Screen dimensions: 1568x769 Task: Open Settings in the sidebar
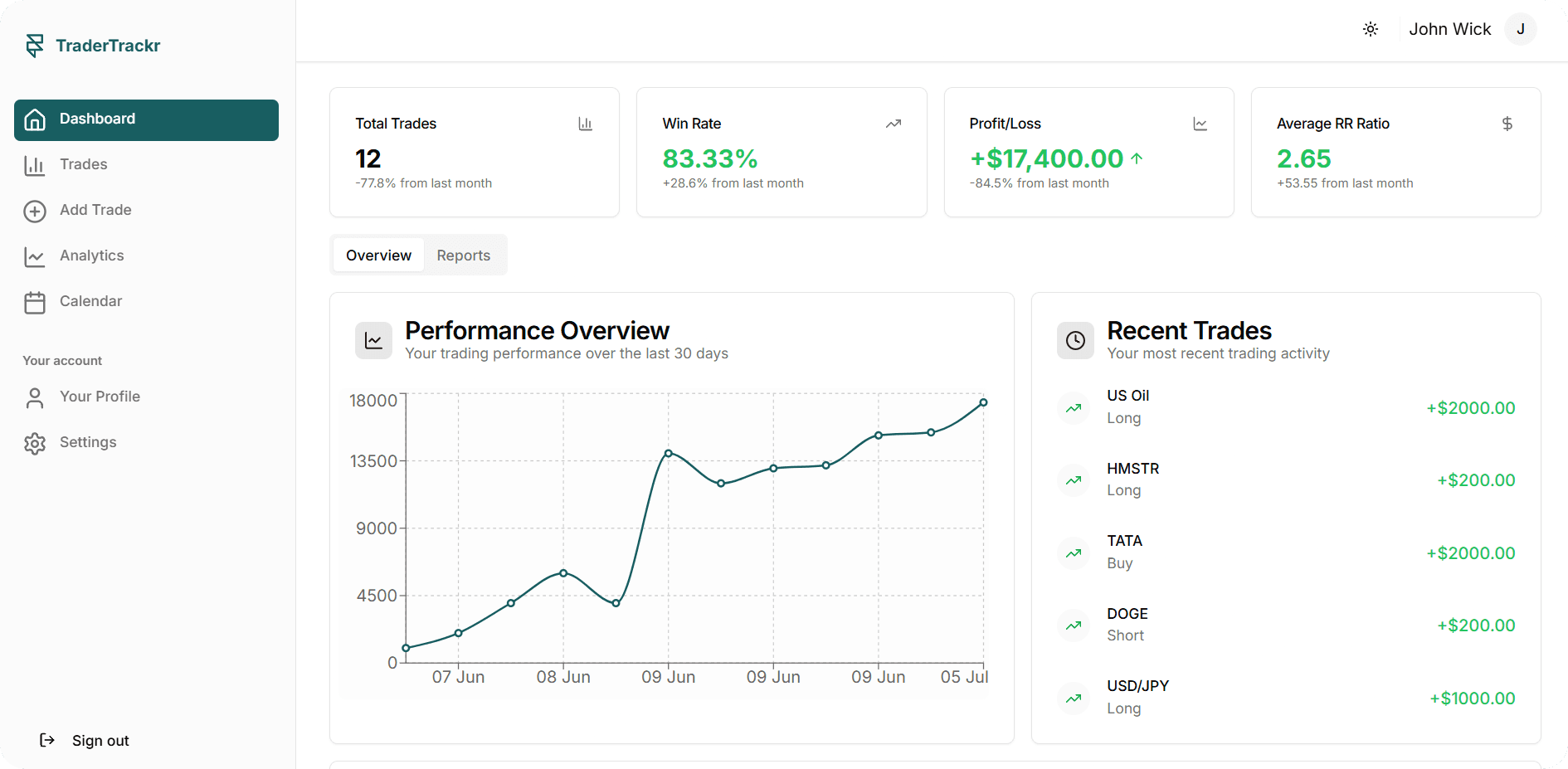pyautogui.click(x=88, y=442)
